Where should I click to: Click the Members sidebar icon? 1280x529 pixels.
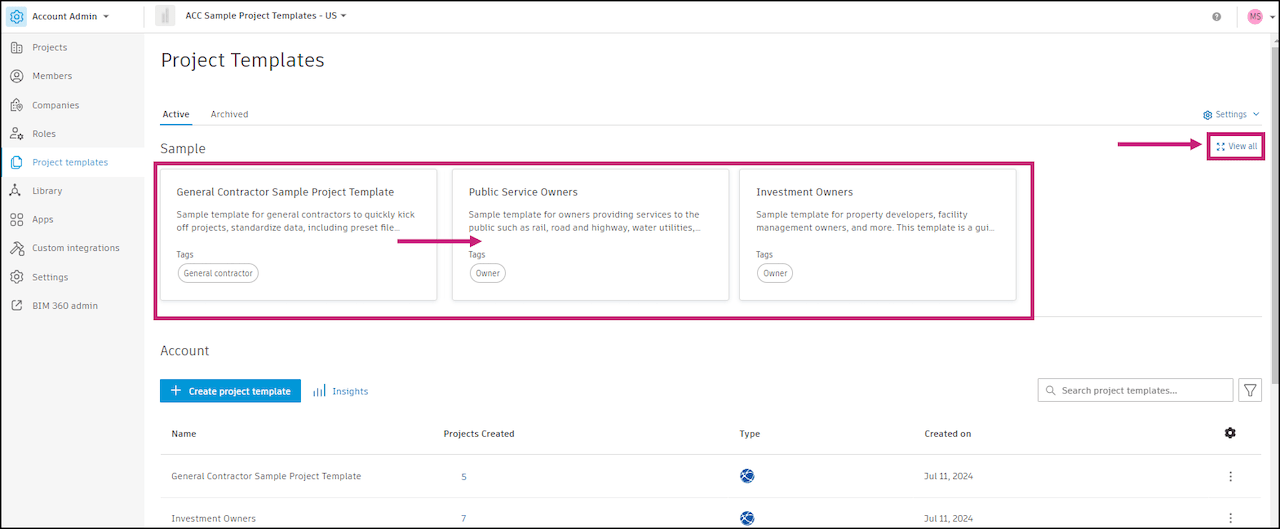(17, 76)
